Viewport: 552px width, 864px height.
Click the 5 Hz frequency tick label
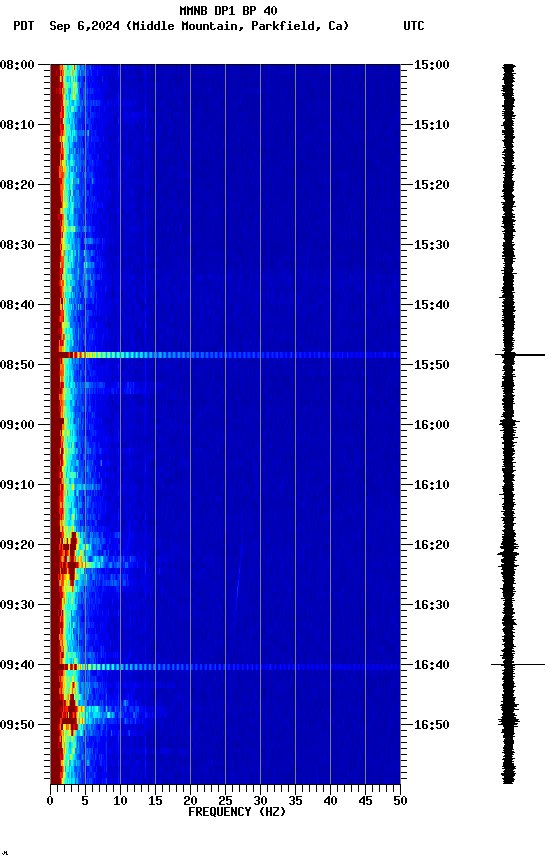click(x=85, y=801)
